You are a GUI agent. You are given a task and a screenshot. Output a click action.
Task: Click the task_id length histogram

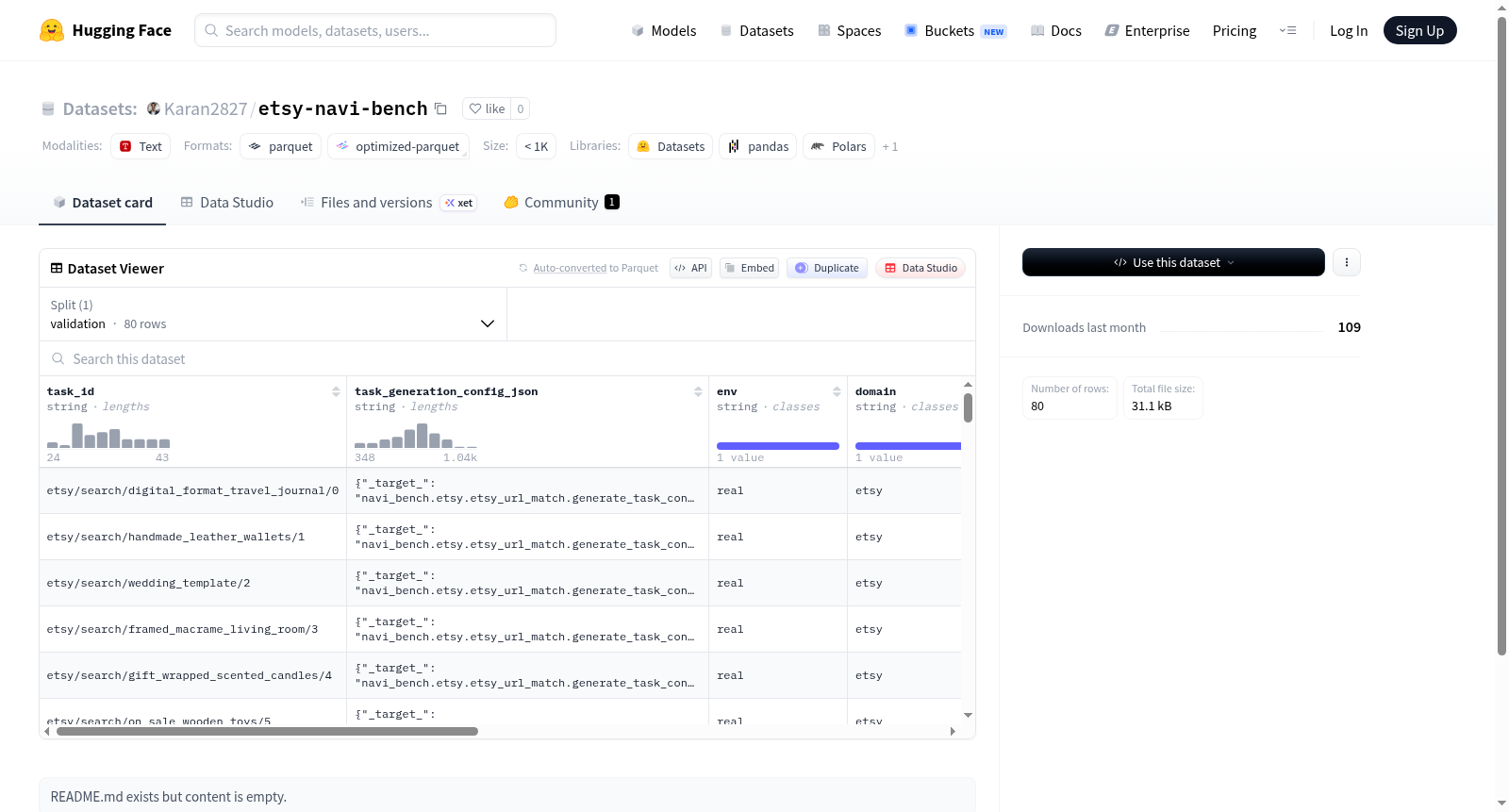pos(108,436)
